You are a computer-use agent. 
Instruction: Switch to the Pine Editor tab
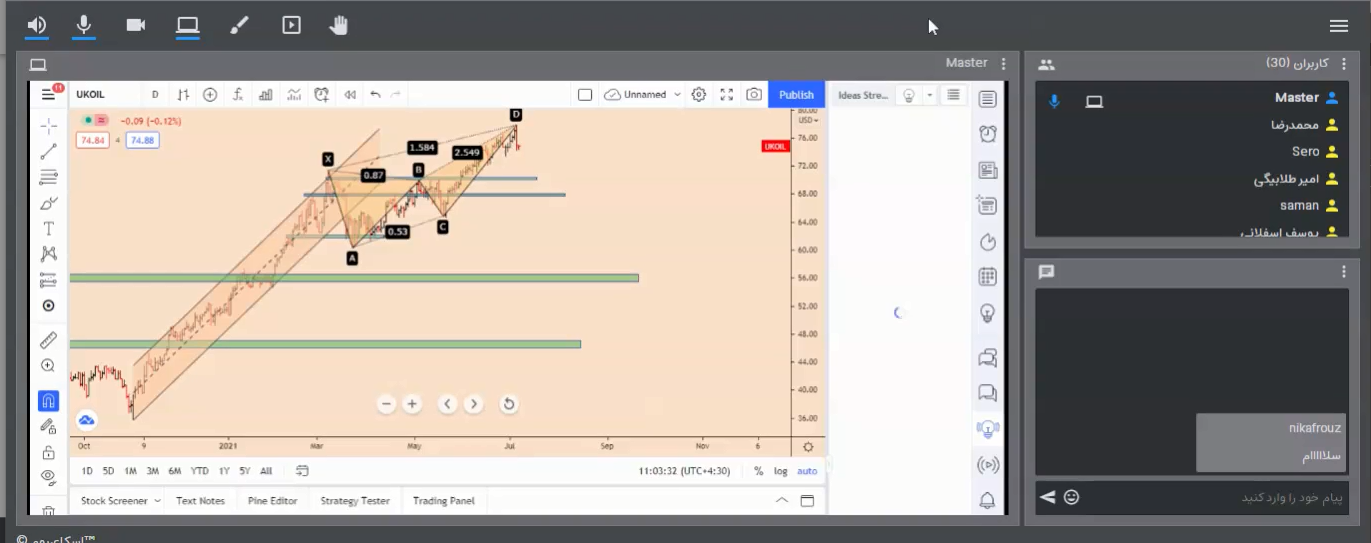272,501
